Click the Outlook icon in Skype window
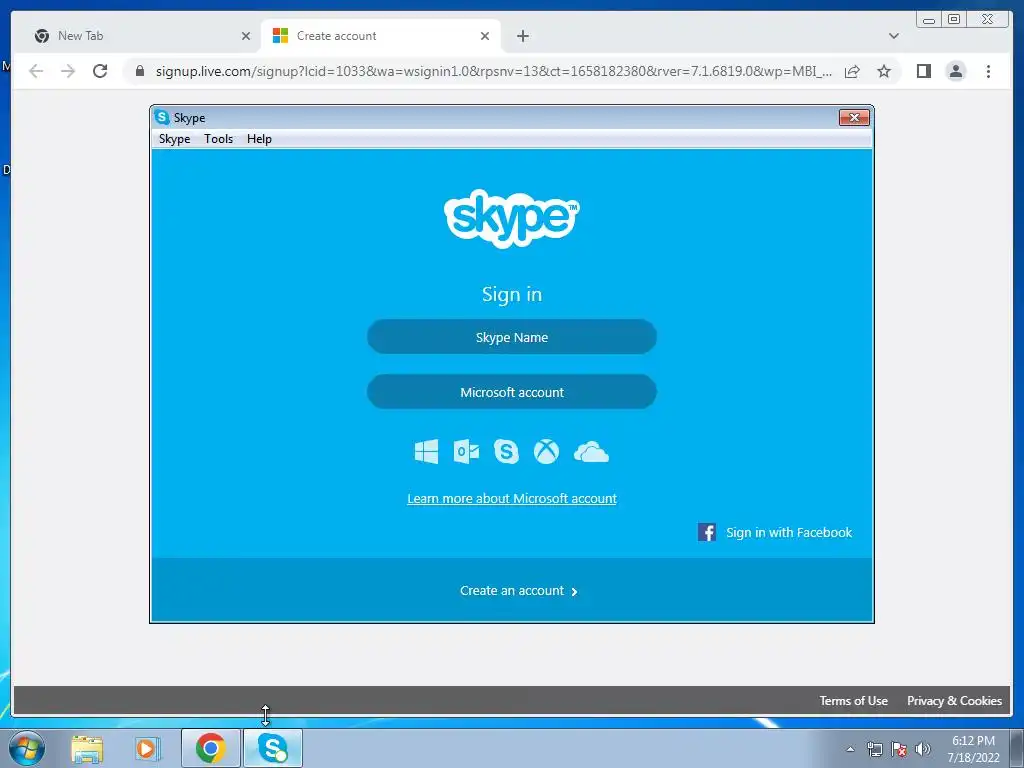The width and height of the screenshot is (1024, 768). coord(466,451)
